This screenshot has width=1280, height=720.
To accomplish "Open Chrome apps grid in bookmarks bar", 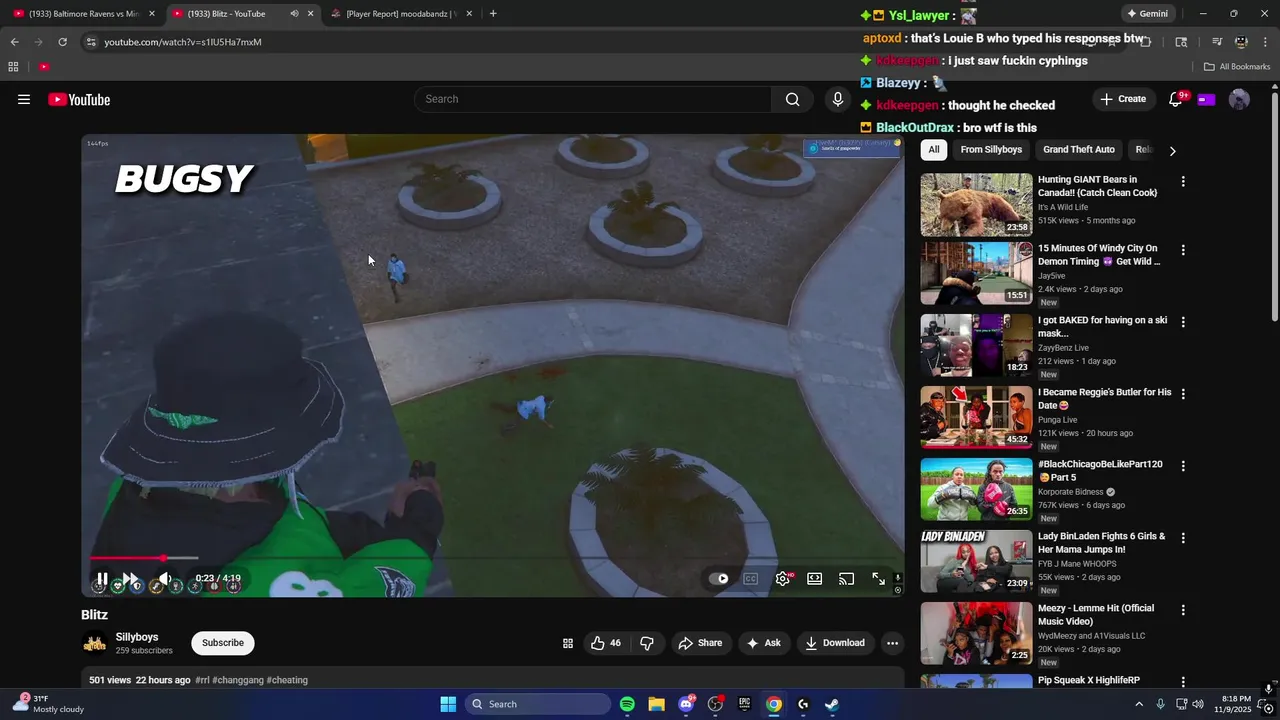I will pyautogui.click(x=13, y=67).
